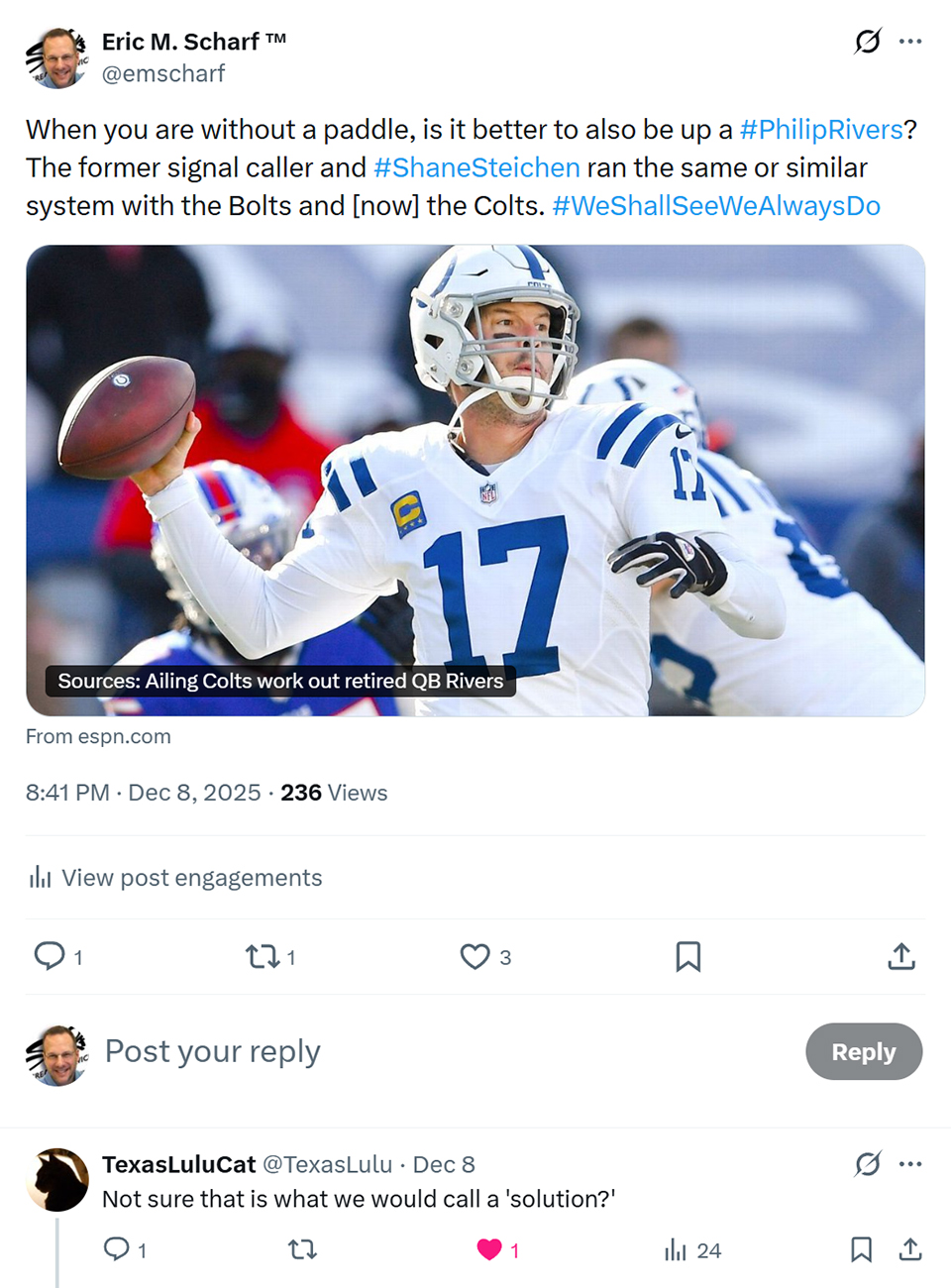Screen dimensions: 951x1288
Task: Open more options on TexasLuluCat's reply
Action: point(910,1164)
